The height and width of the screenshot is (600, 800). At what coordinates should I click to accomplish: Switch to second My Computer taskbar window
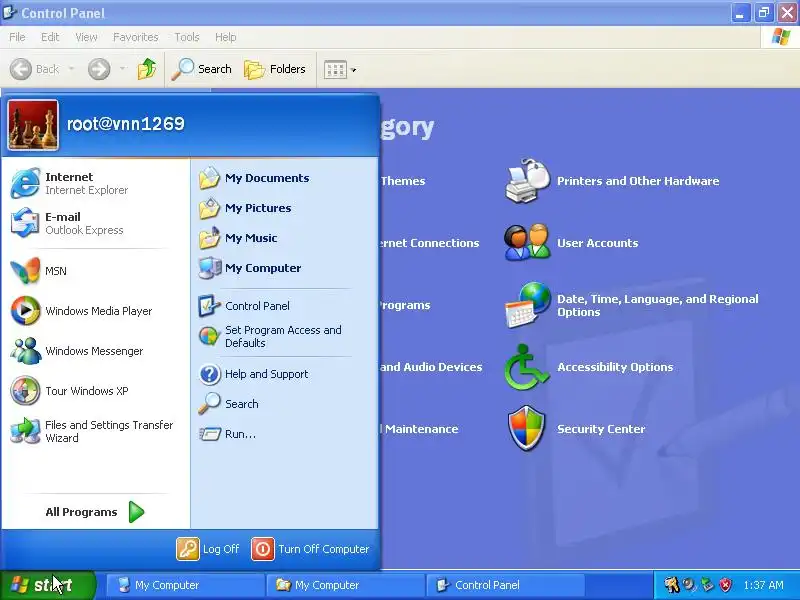tap(345, 585)
